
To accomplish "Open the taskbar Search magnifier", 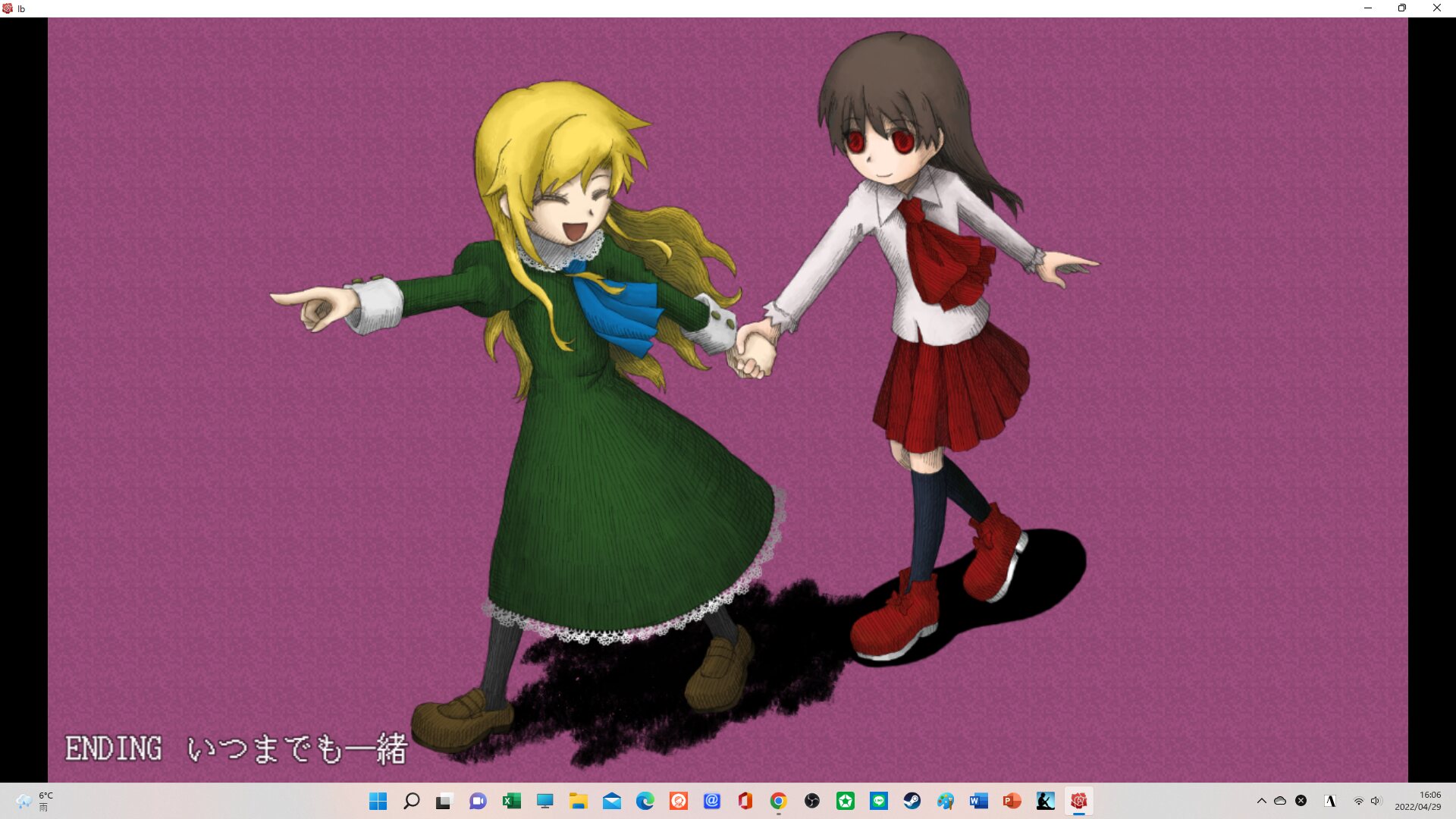I will (411, 801).
